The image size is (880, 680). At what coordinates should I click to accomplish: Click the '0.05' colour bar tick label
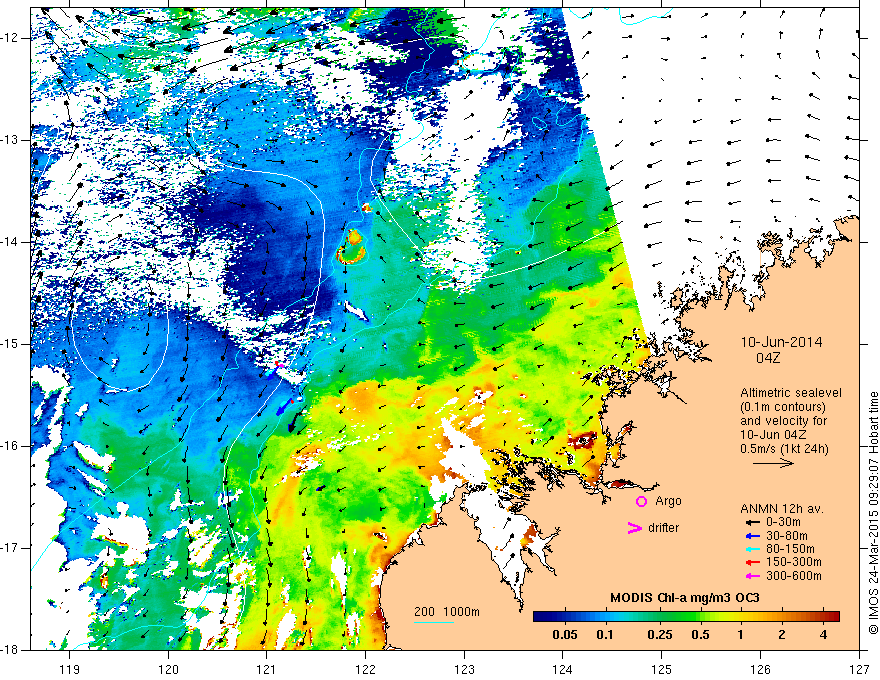[x=565, y=635]
